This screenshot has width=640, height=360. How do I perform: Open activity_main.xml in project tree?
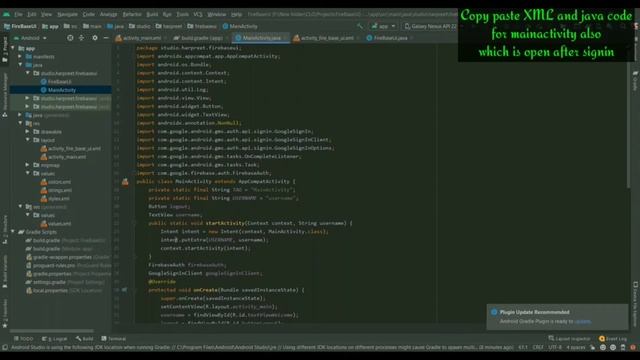[63, 157]
